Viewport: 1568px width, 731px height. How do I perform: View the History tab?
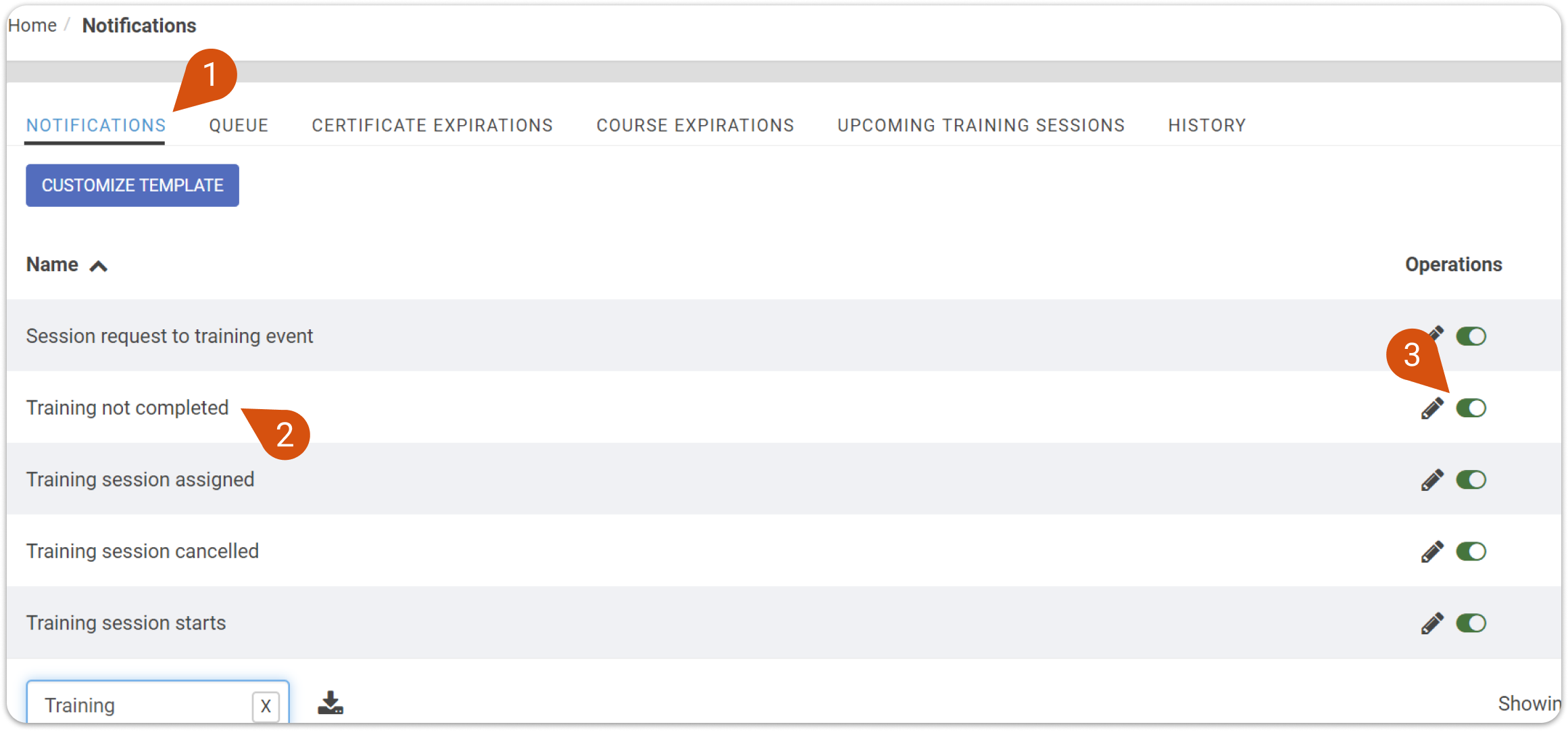1207,126
